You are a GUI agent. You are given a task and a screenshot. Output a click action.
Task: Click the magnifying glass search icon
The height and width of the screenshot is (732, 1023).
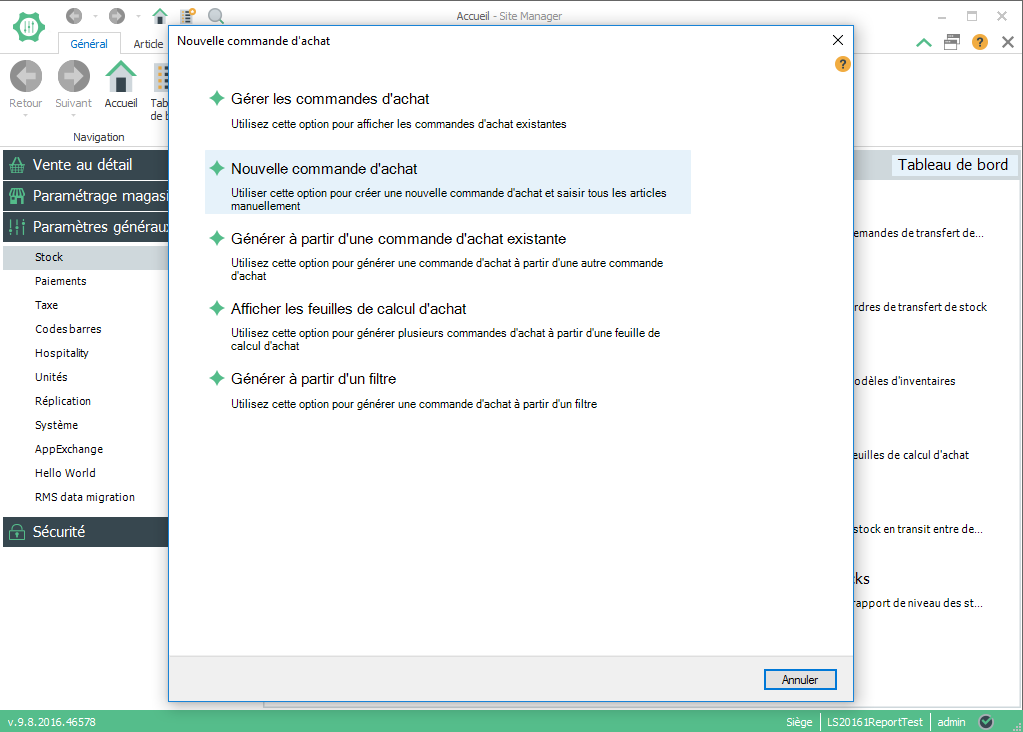[216, 16]
